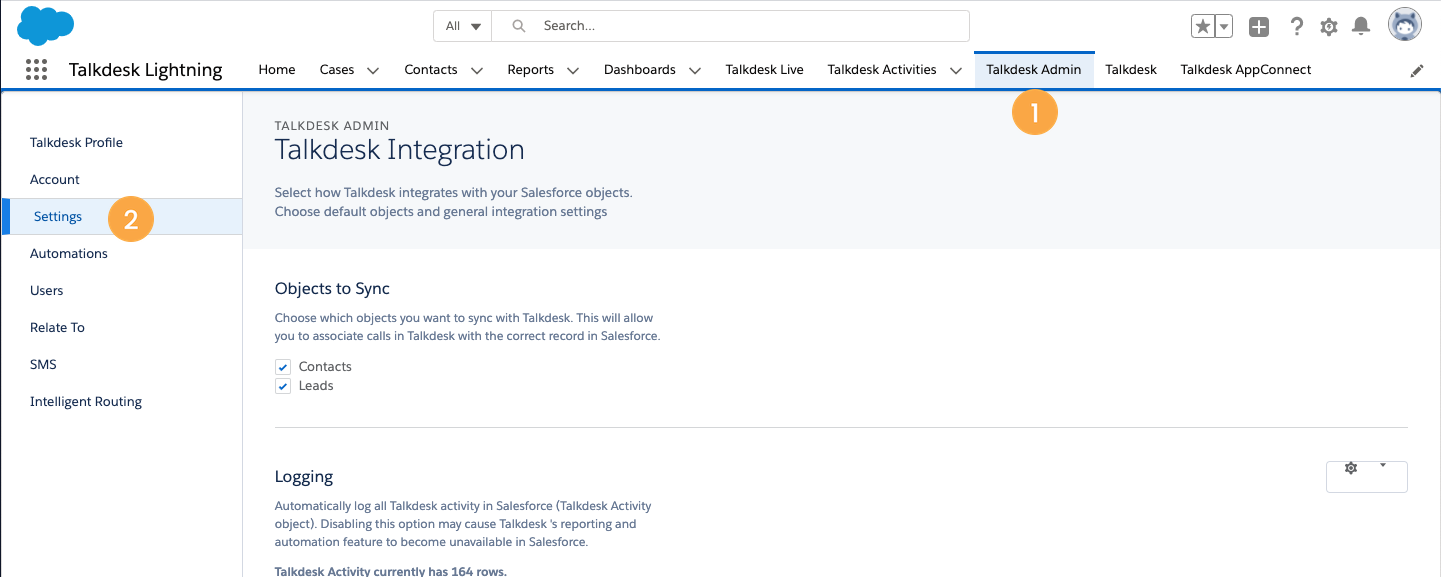The image size is (1441, 577).
Task: Open the Logging gear dropdown menu
Action: (1366, 476)
